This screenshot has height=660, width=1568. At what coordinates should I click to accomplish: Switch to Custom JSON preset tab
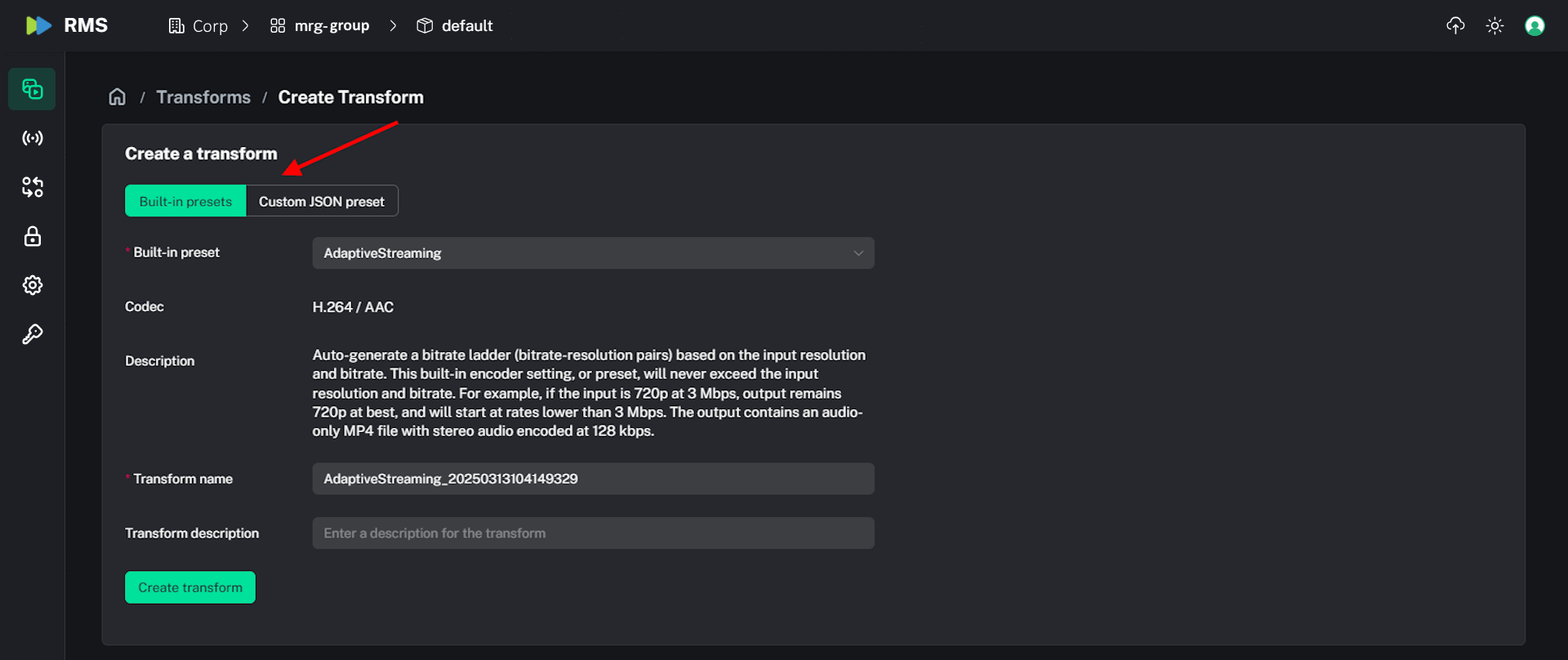322,201
